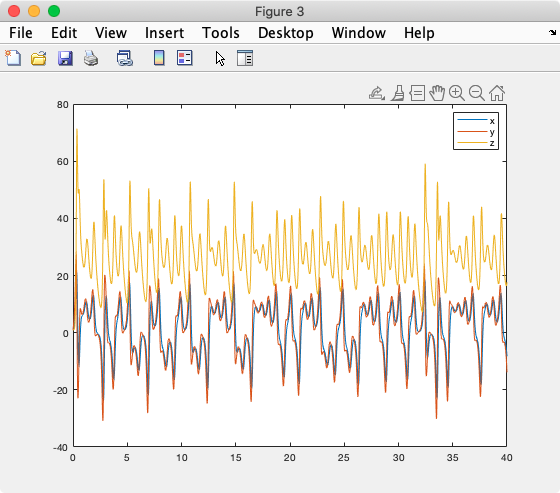560x493 pixels.
Task: Restore view with the home icon
Action: (497, 93)
